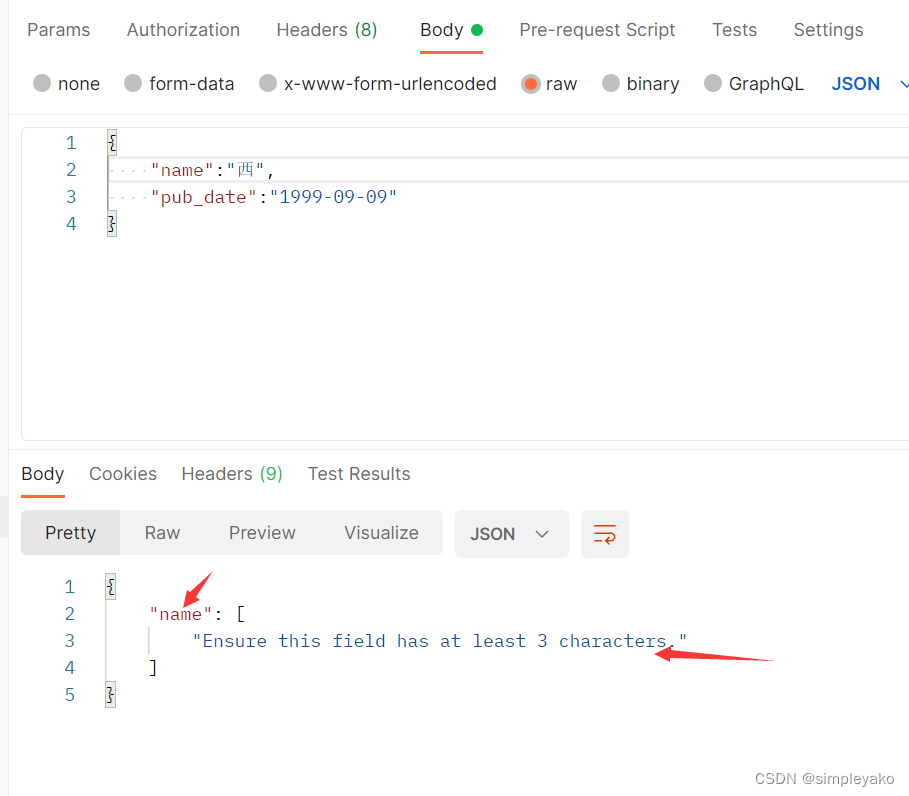Choose the binary radio option
Viewport: 909px width, 796px height.
[x=610, y=83]
